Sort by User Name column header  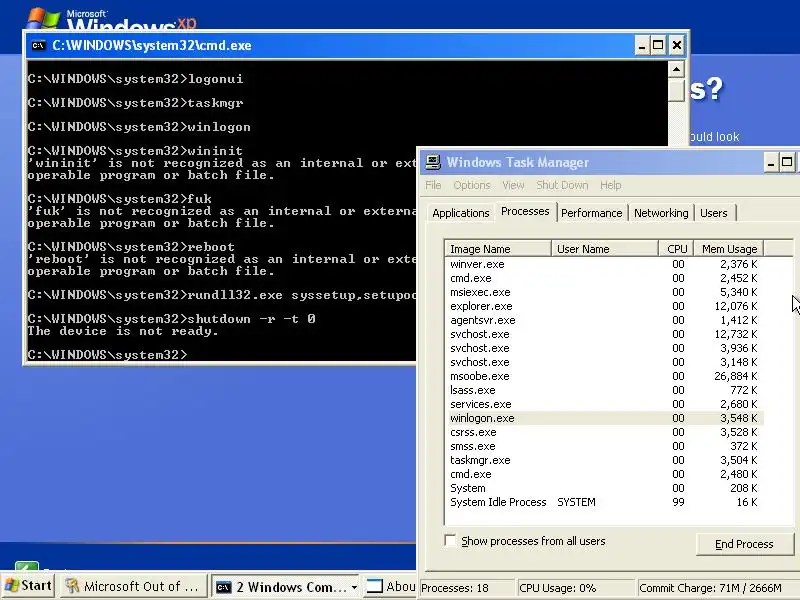click(x=605, y=248)
